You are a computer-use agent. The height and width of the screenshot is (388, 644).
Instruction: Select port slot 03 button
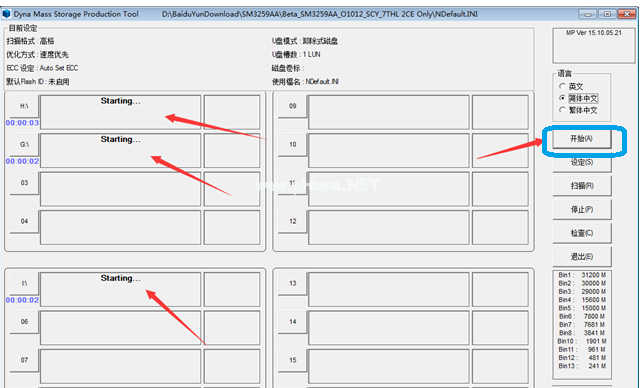24,183
